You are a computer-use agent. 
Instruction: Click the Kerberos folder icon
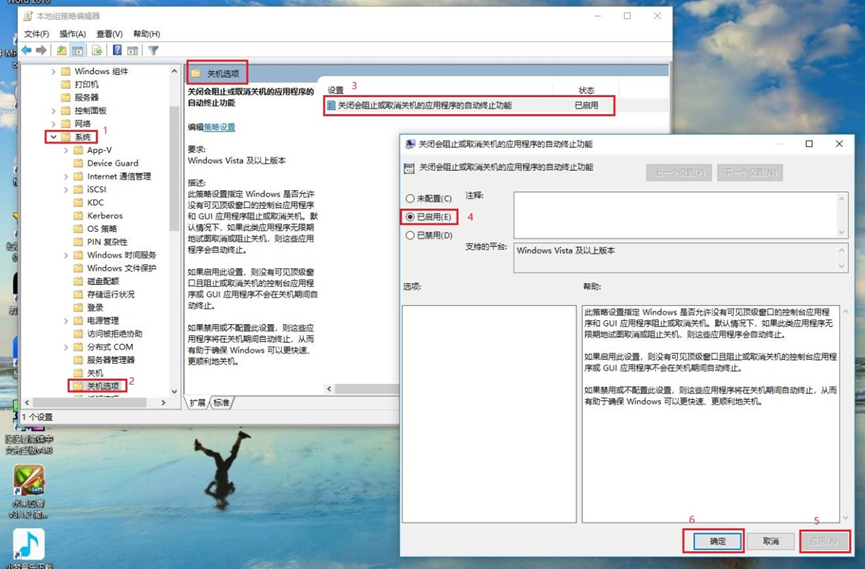pos(78,215)
